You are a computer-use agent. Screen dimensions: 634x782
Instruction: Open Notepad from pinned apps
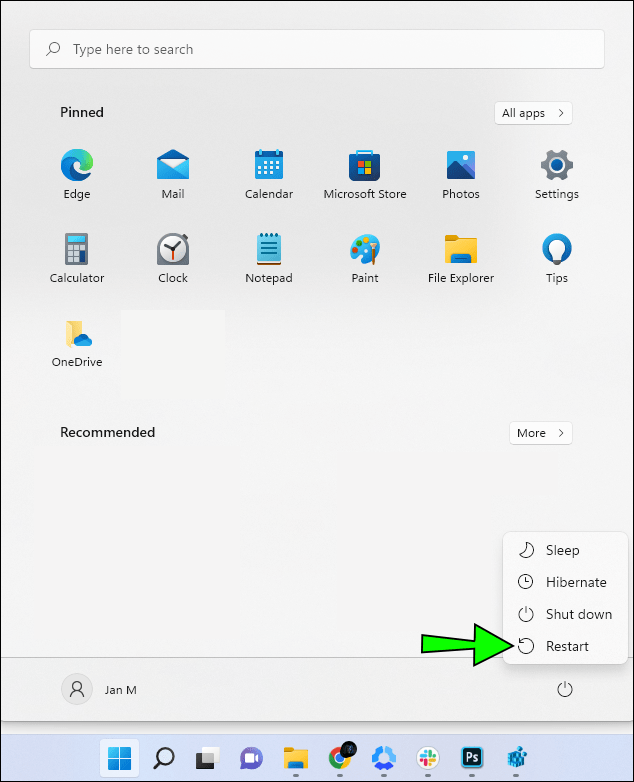269,258
